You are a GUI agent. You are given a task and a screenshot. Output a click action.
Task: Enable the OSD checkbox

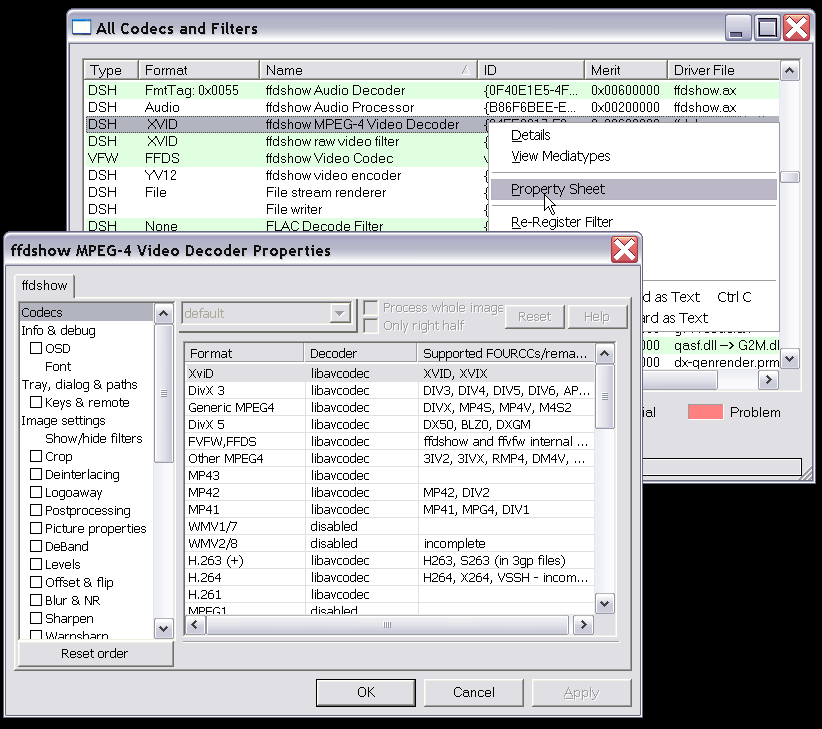pos(36,348)
